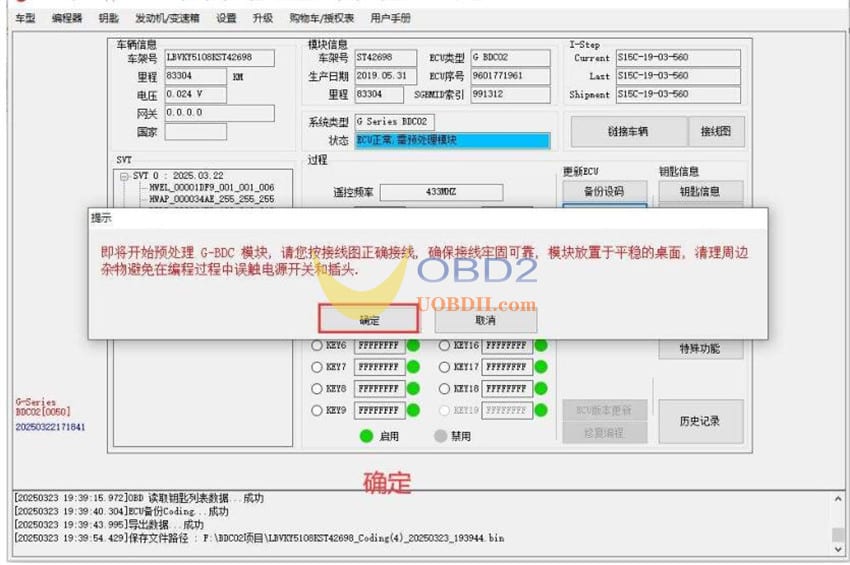850x565 pixels.
Task: Click the empty 国家 field
Action: click(196, 131)
